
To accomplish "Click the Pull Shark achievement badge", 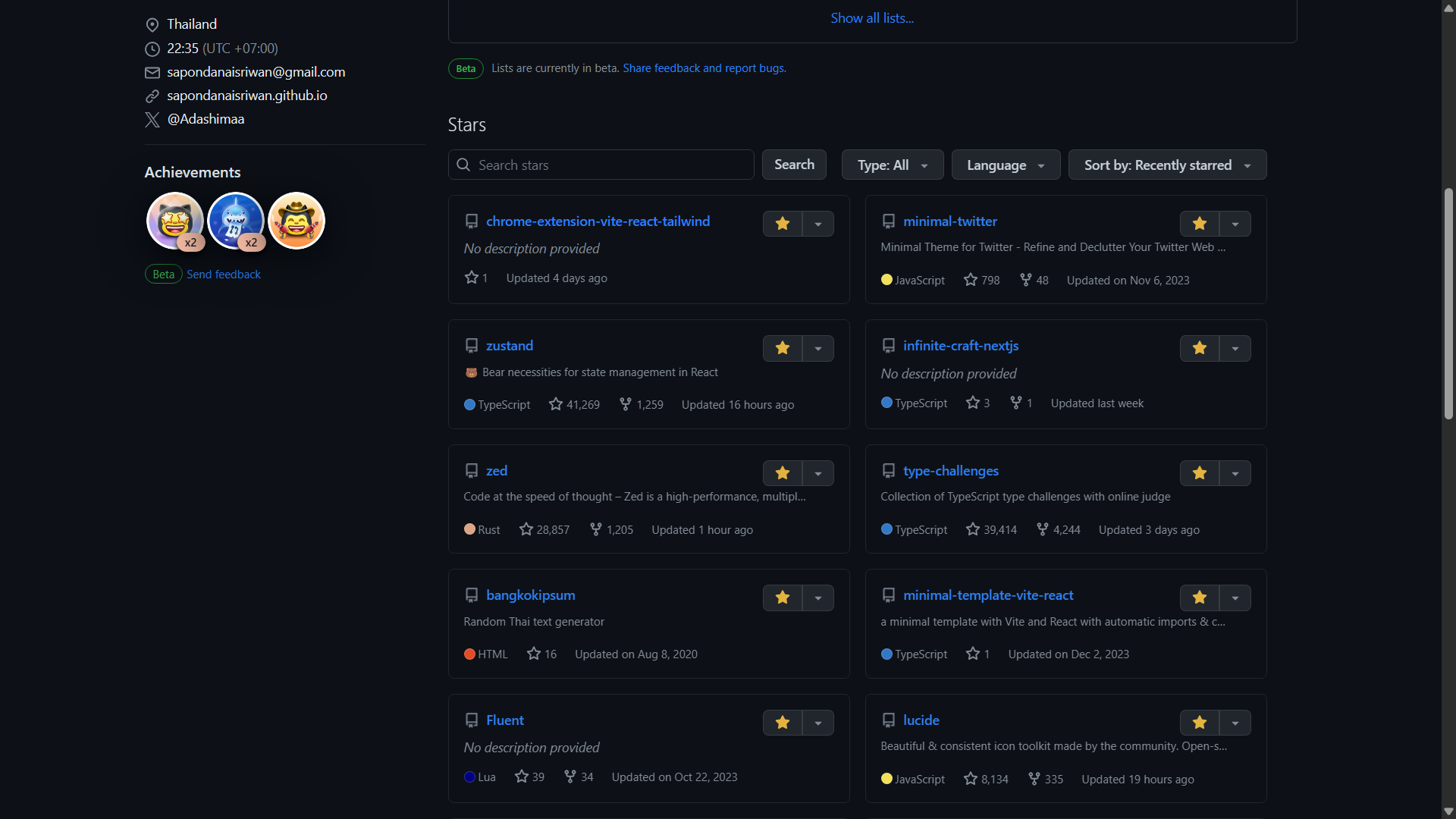I will coord(235,221).
